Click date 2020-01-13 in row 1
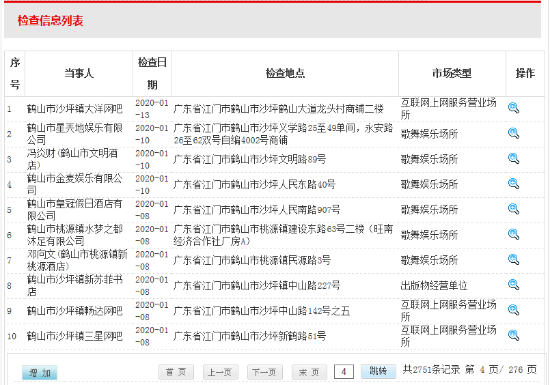550x385 pixels. [152, 109]
